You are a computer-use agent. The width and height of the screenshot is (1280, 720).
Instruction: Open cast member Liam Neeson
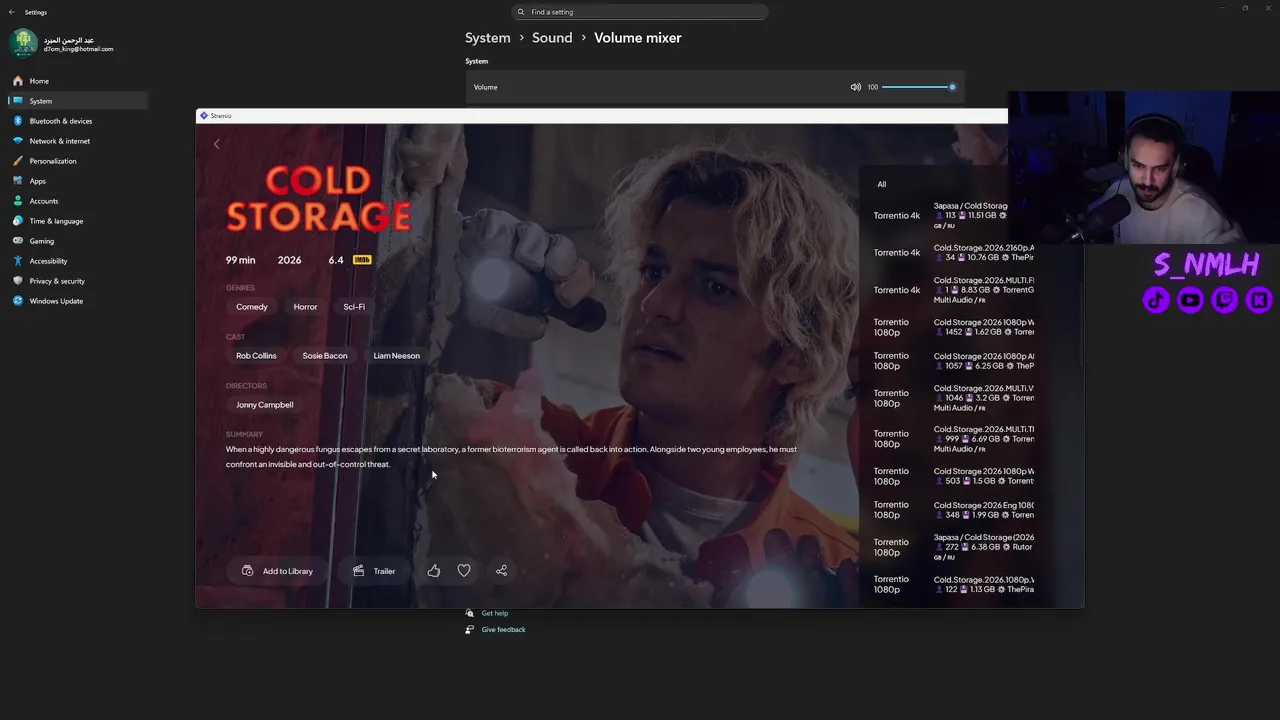point(397,356)
